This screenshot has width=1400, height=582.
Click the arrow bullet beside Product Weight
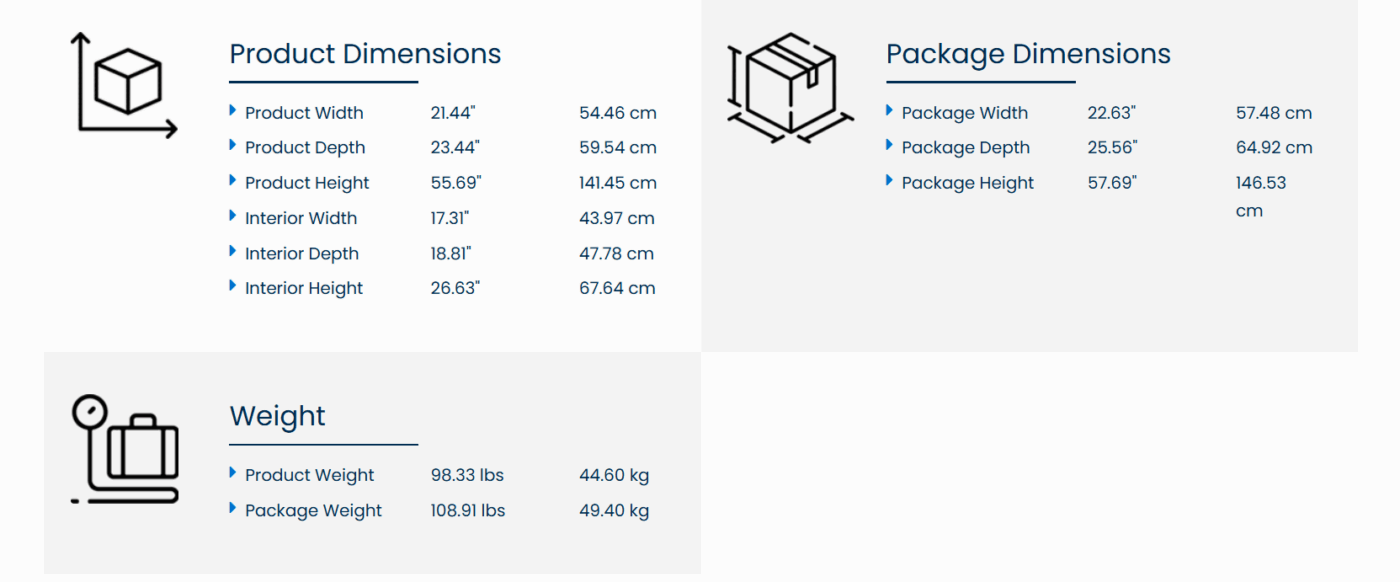[233, 473]
